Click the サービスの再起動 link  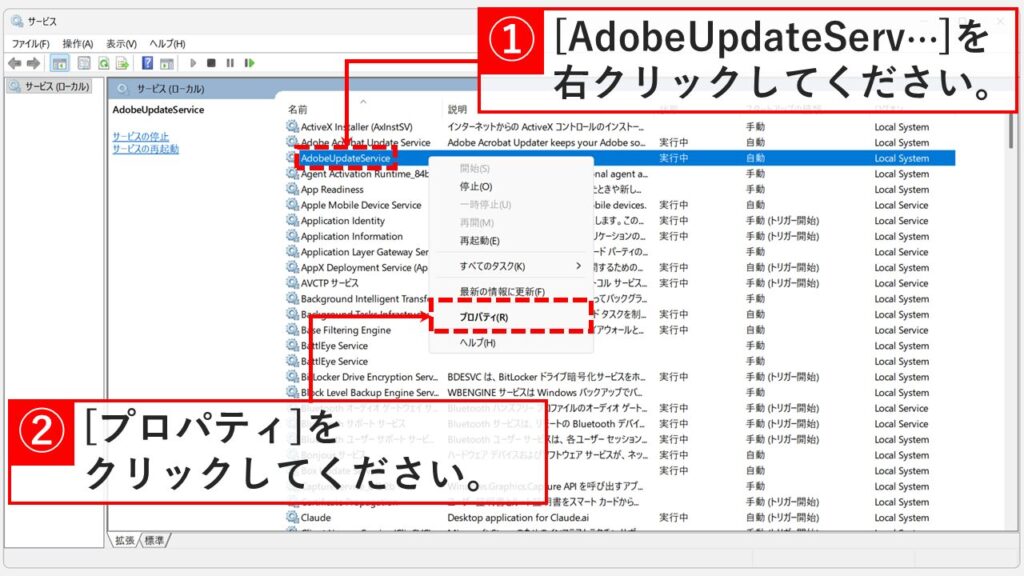(145, 149)
